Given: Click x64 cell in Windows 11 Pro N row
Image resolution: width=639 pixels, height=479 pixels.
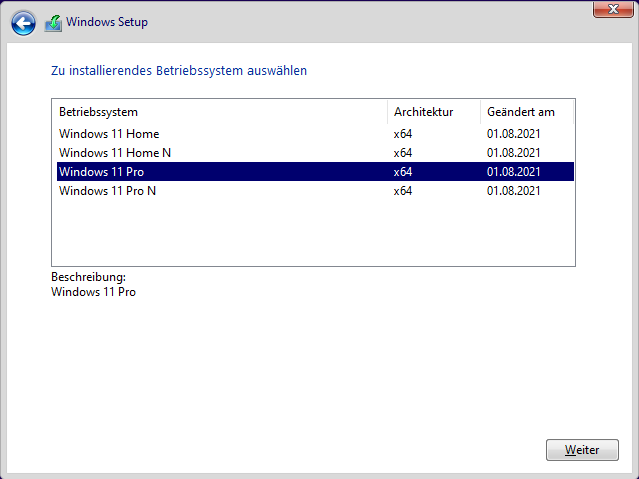Looking at the screenshot, I should (403, 191).
